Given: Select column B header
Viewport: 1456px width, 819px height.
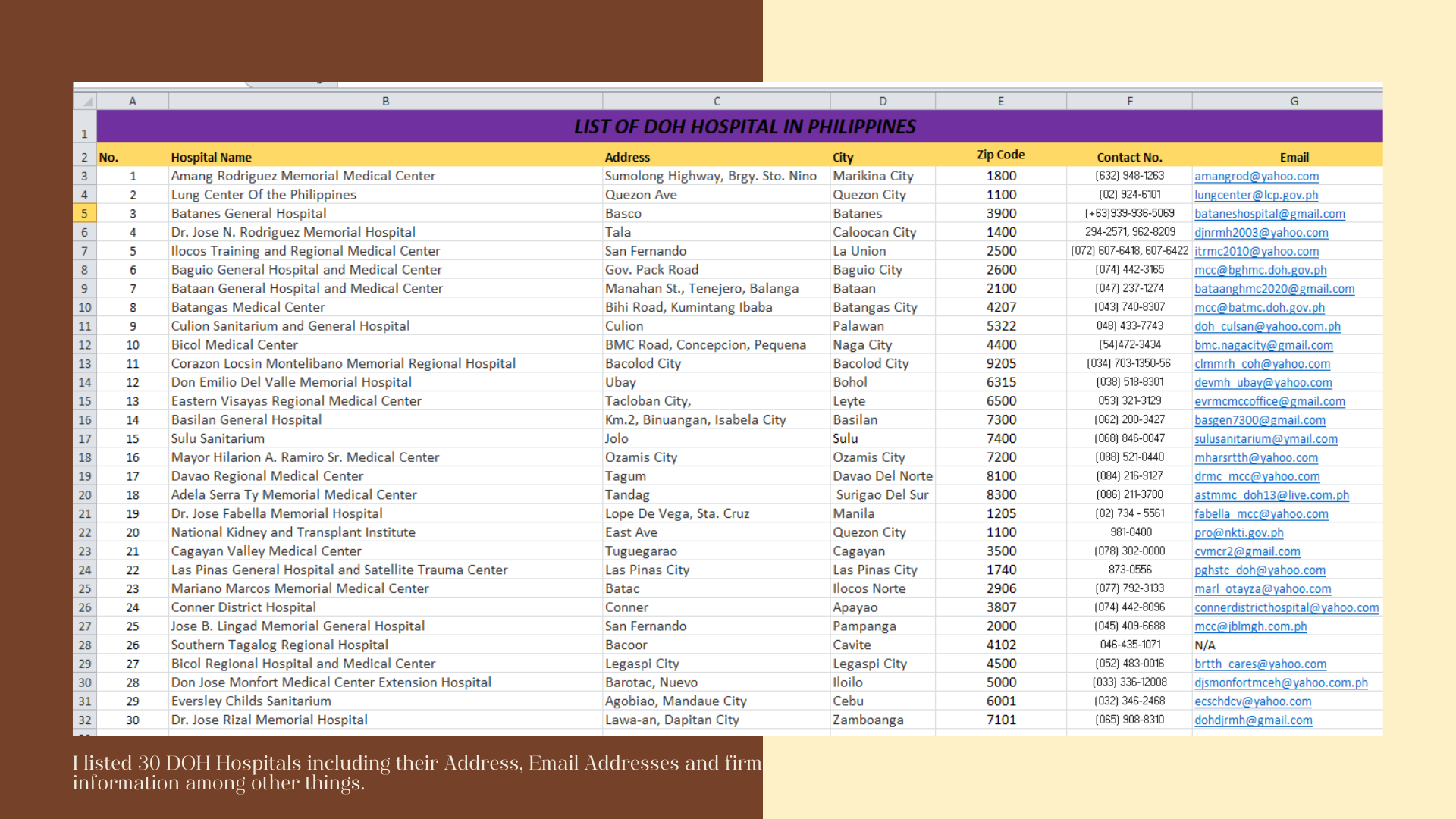Looking at the screenshot, I should pyautogui.click(x=385, y=101).
